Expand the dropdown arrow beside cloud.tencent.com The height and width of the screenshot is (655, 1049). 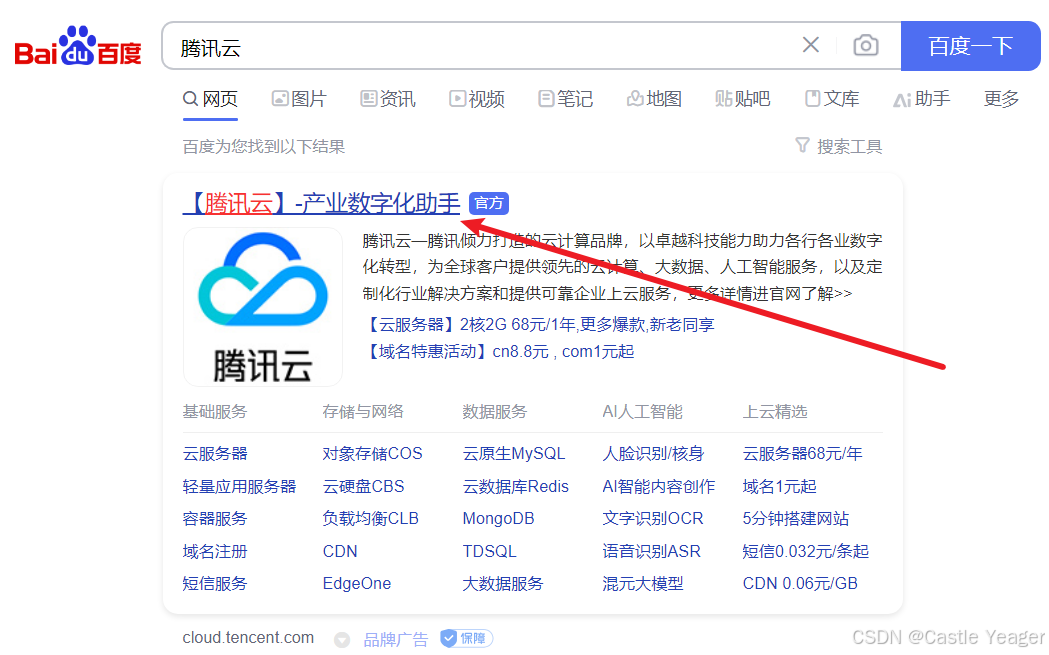point(342,640)
